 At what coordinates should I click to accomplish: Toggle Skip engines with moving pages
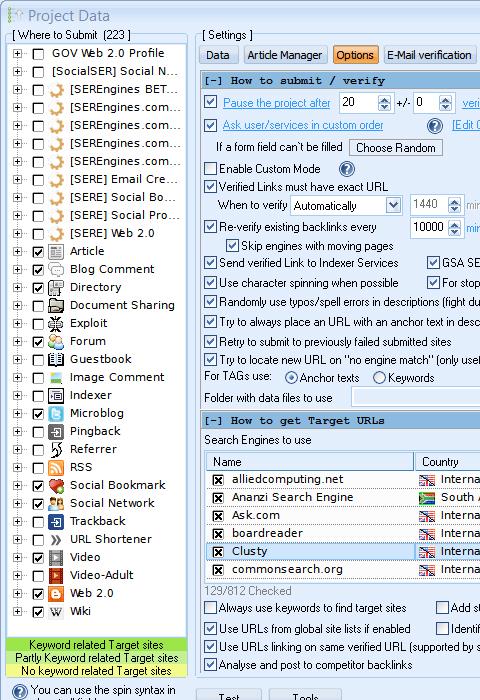[x=232, y=245]
